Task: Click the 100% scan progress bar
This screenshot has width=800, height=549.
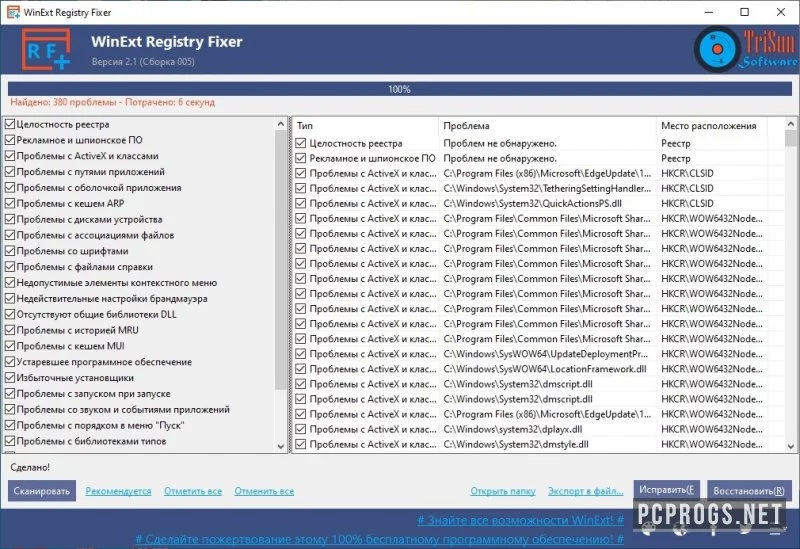Action: pos(399,89)
